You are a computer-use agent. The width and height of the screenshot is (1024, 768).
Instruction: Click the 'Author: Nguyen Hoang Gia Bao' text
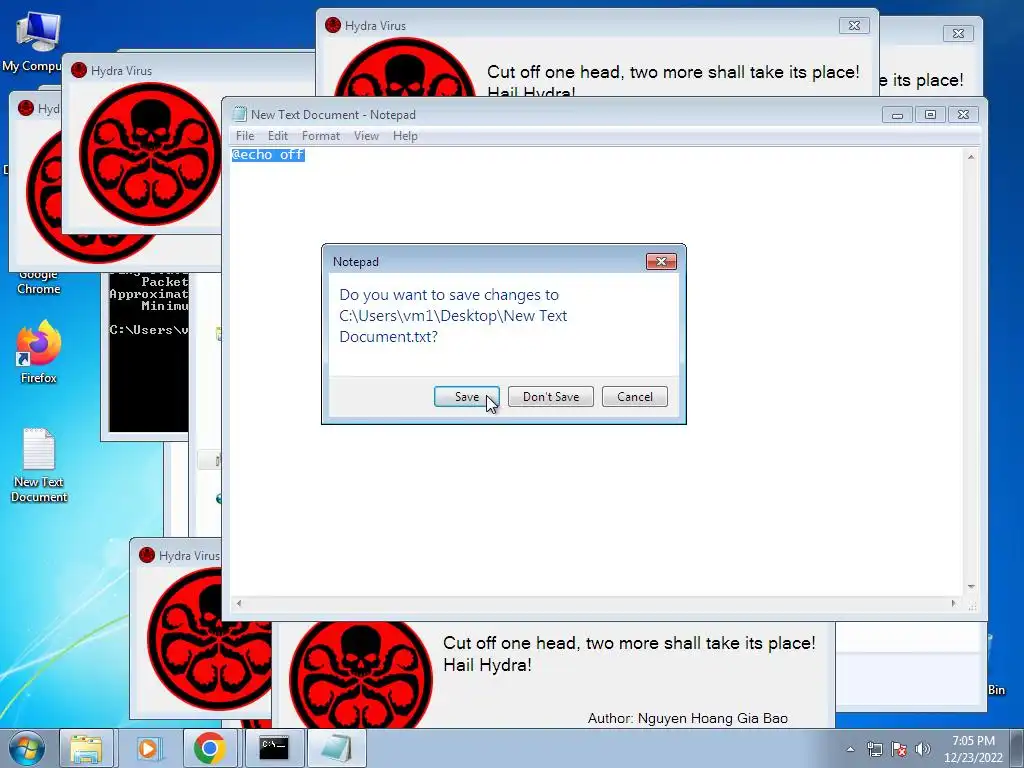pos(687,718)
